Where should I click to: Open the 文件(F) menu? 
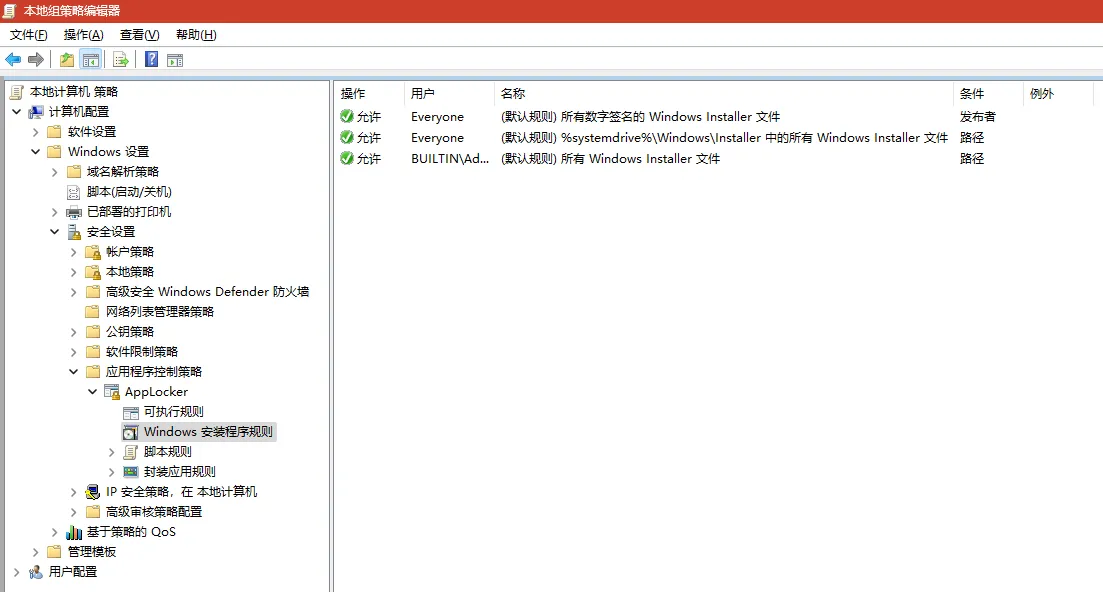tap(28, 34)
